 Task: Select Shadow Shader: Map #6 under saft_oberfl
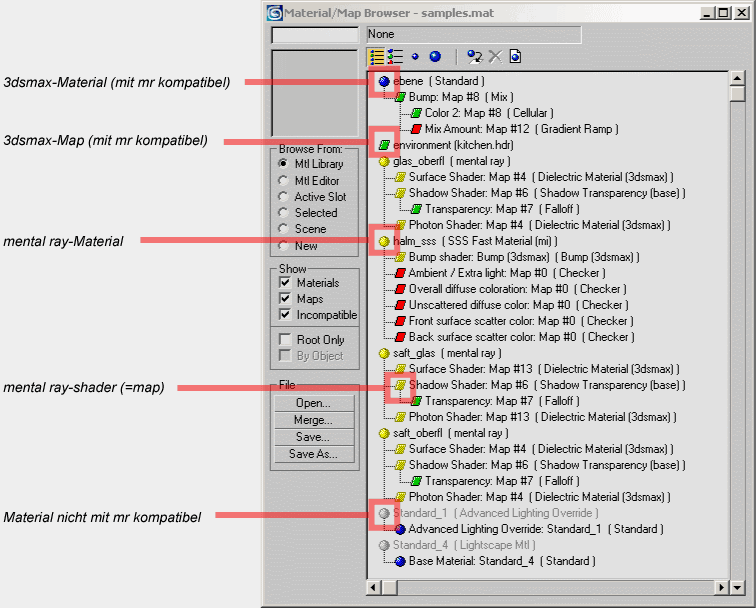point(547,465)
